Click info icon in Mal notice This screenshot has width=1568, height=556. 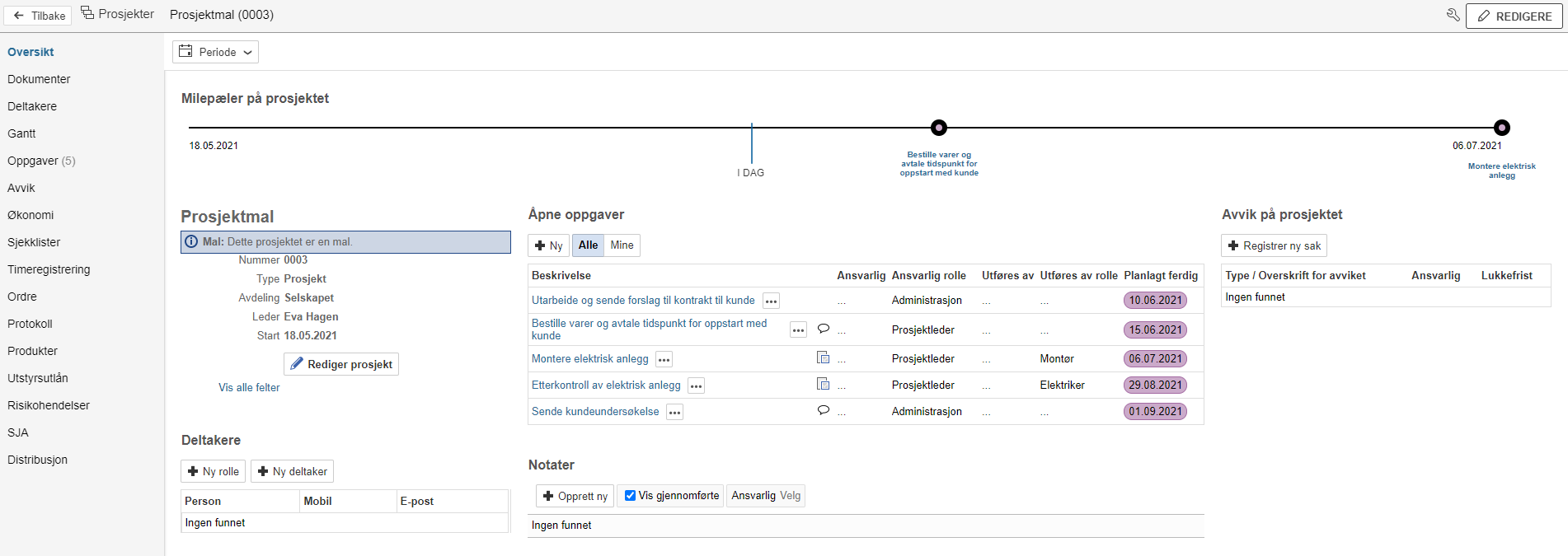tap(191, 242)
